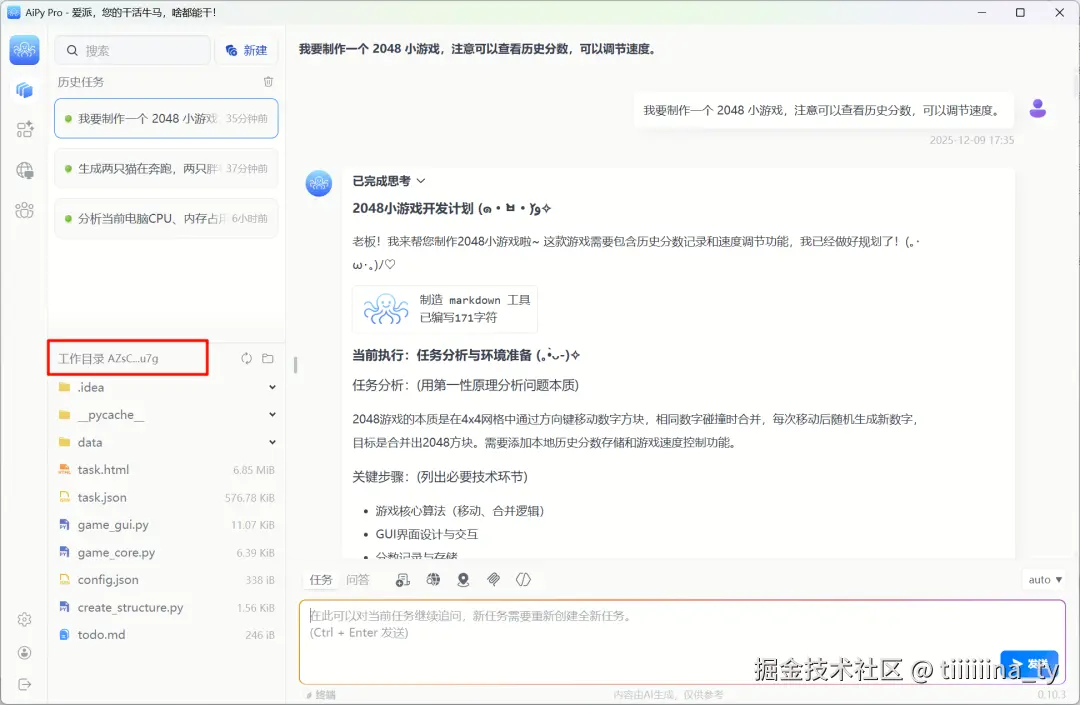
Task: Open the 制造 markdown 工具 card
Action: click(445, 308)
